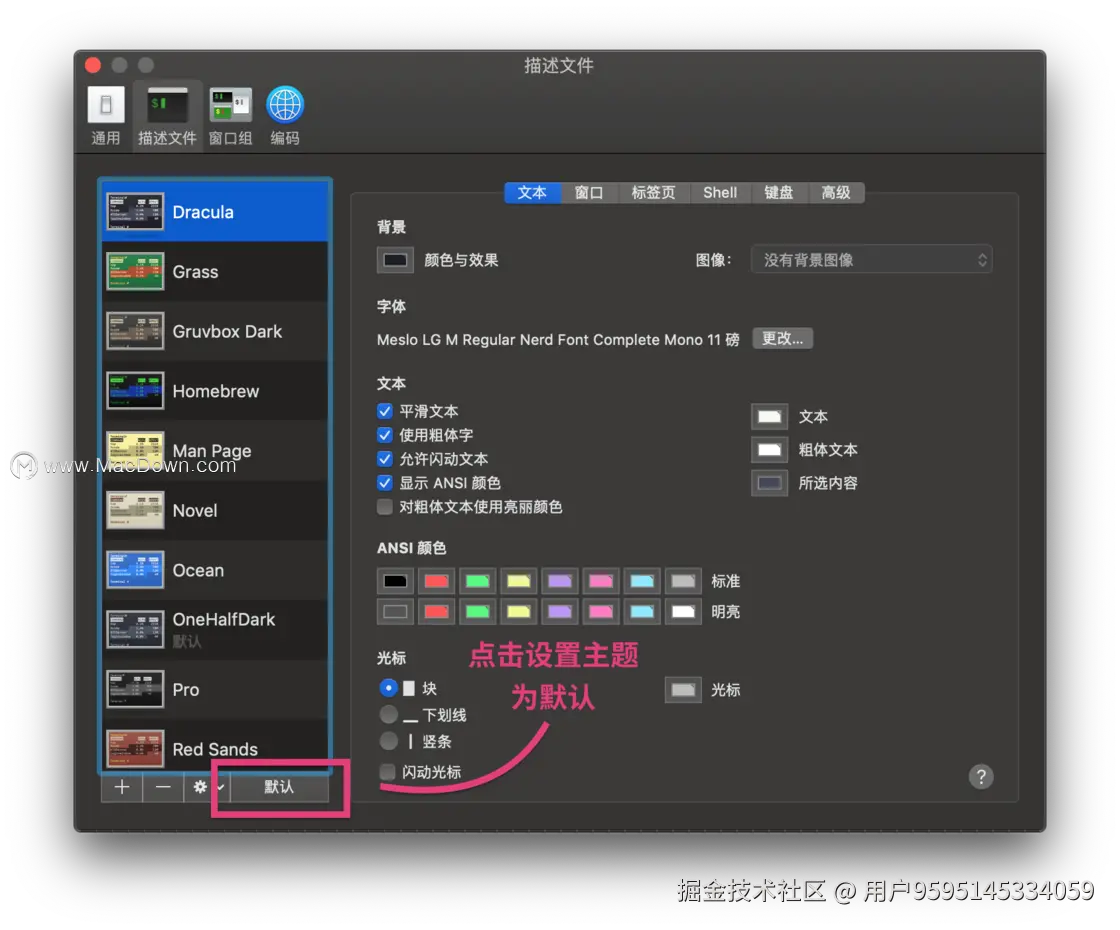Toggle 显示 ANSI 颜色 checkbox

(x=384, y=483)
